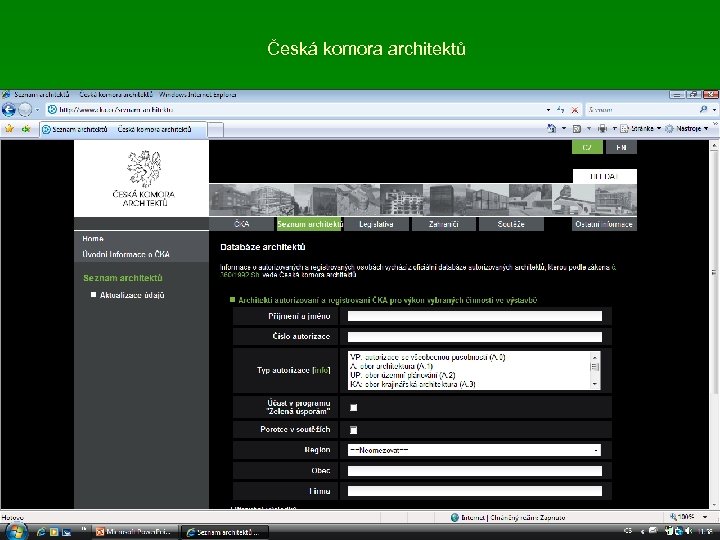Select the Seznam architektů browser tab
720x540 pixels.
tap(123, 129)
